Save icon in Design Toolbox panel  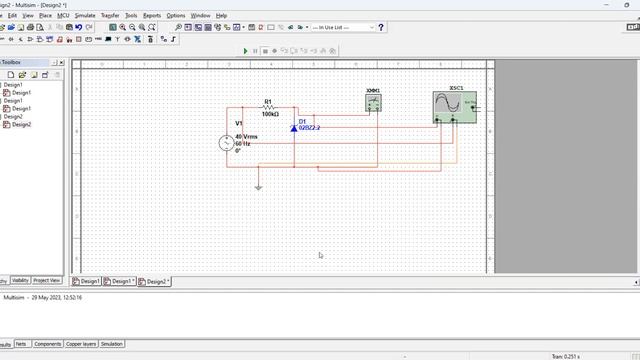pos(34,75)
